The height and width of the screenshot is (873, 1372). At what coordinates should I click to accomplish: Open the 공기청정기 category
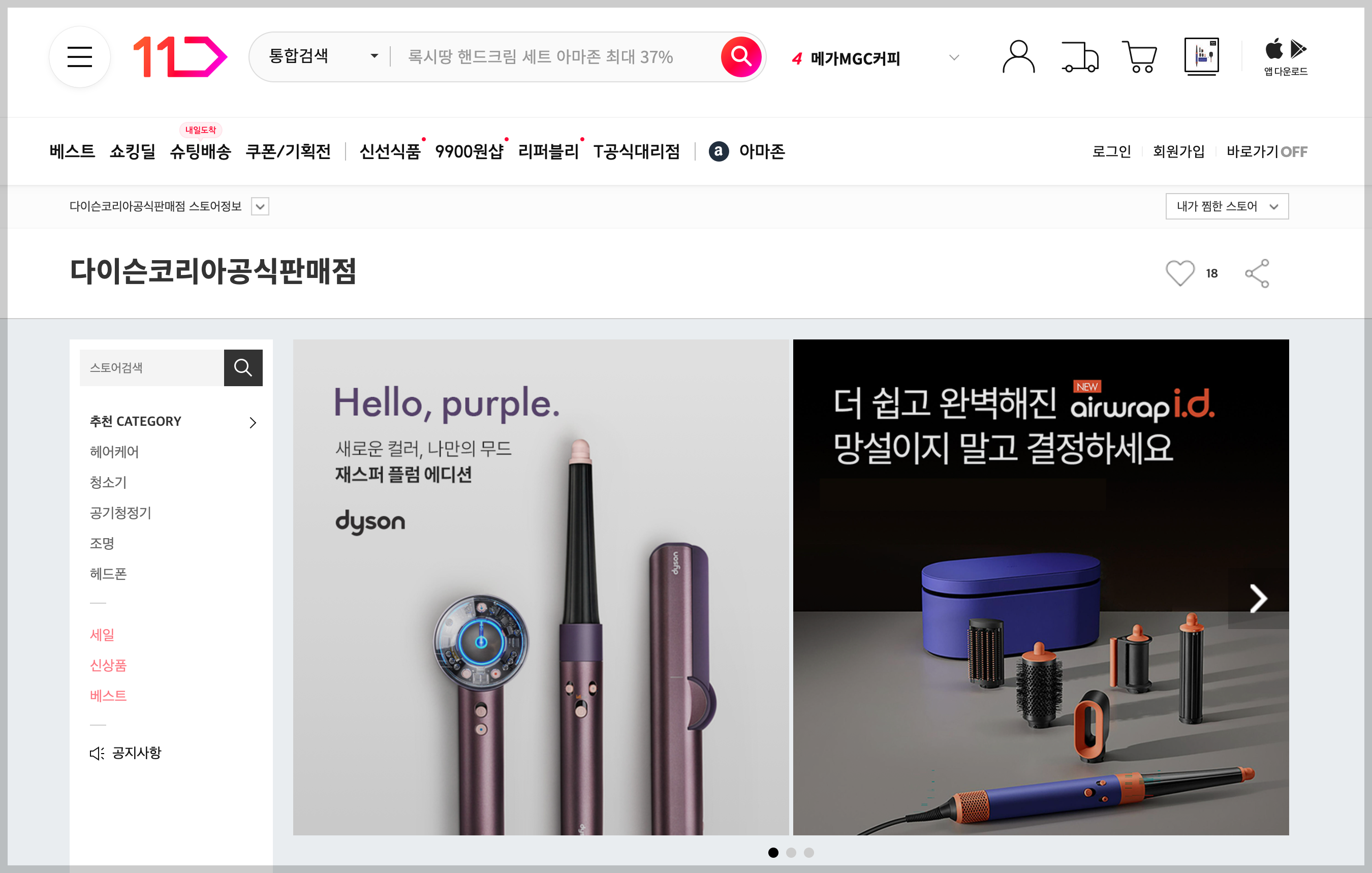point(120,513)
